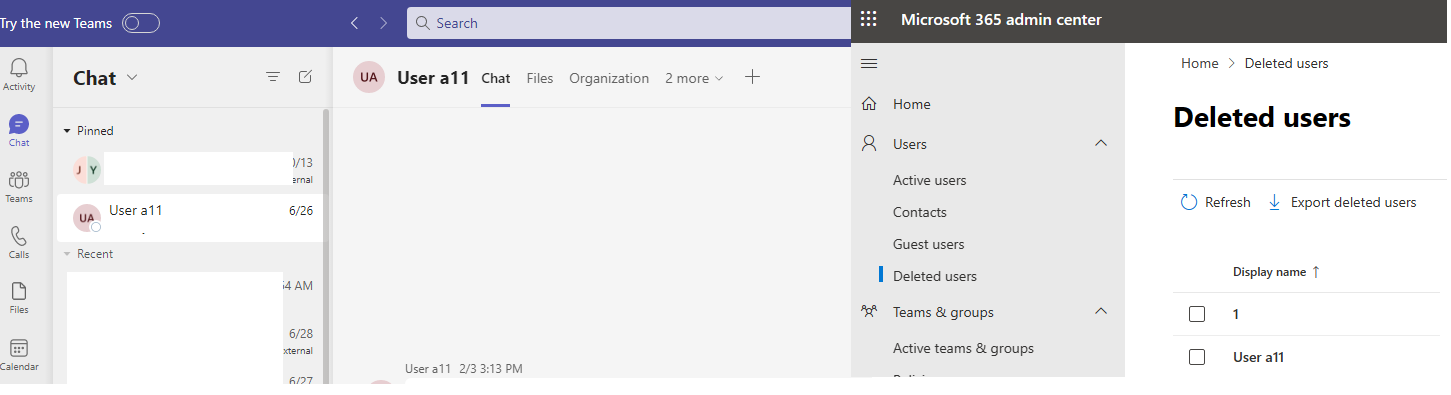Open deleted user User a11
The height and width of the screenshot is (395, 1451).
tap(1259, 357)
